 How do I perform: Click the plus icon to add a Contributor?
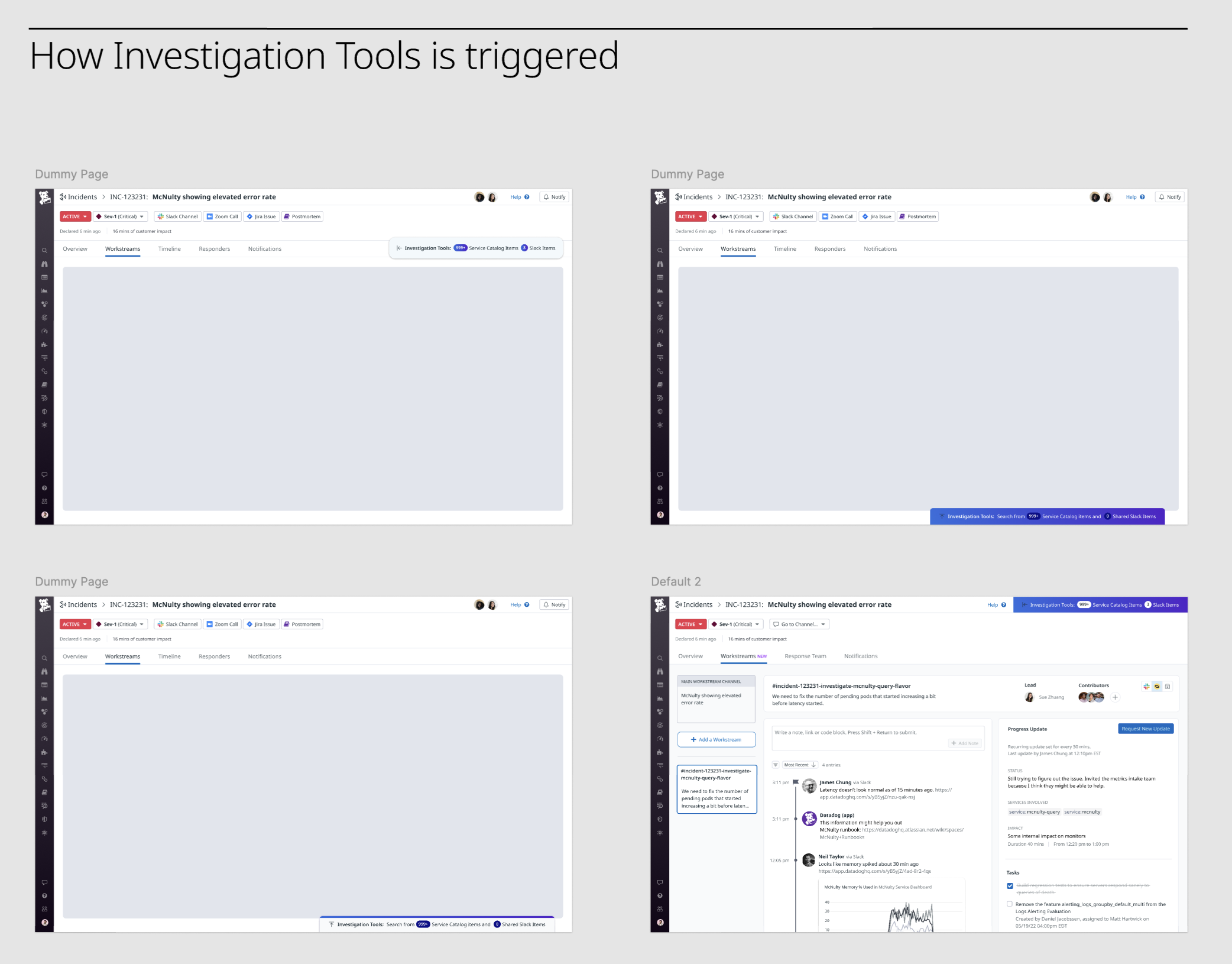pos(1116,697)
